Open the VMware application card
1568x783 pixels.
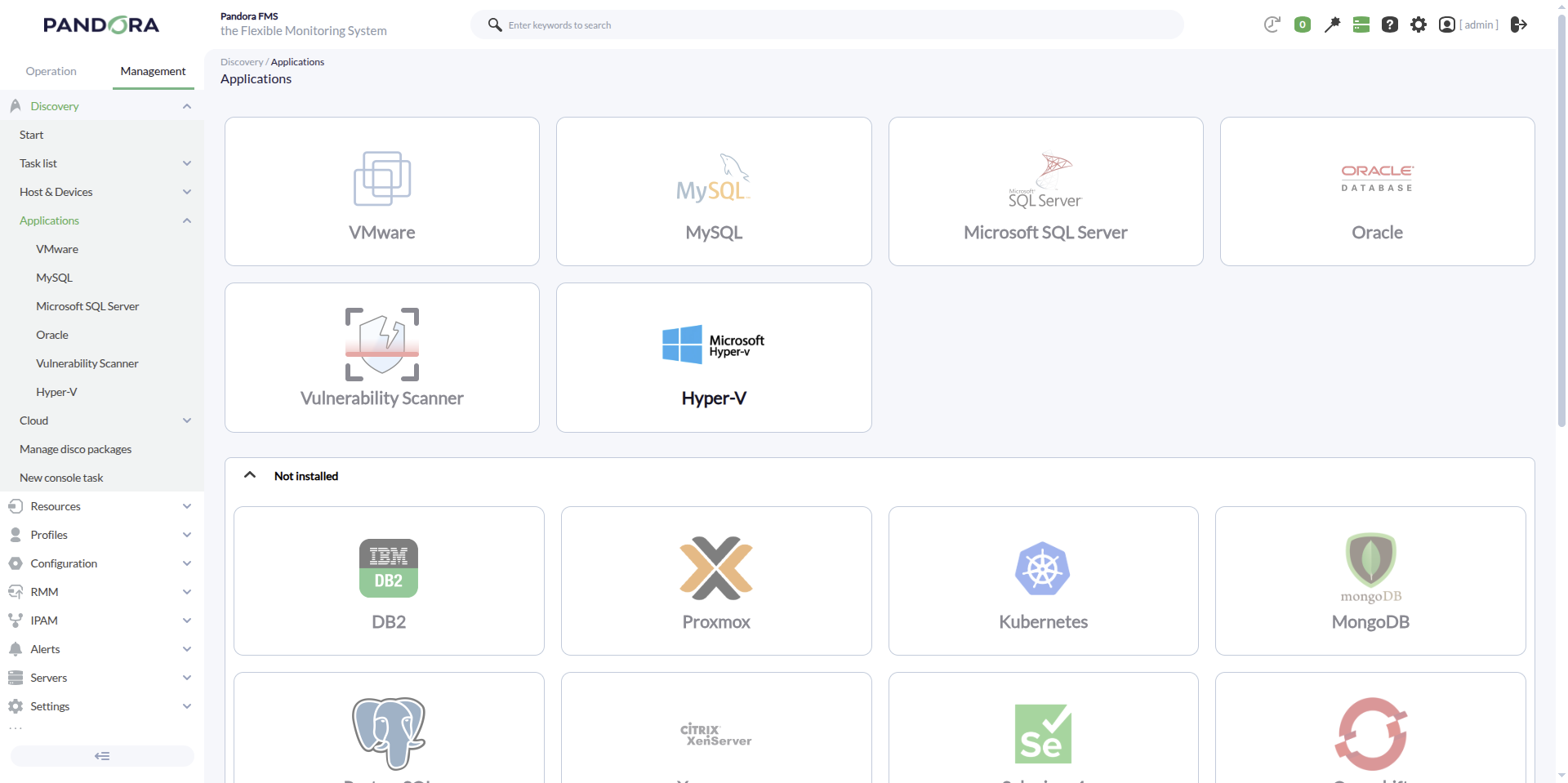(x=382, y=191)
